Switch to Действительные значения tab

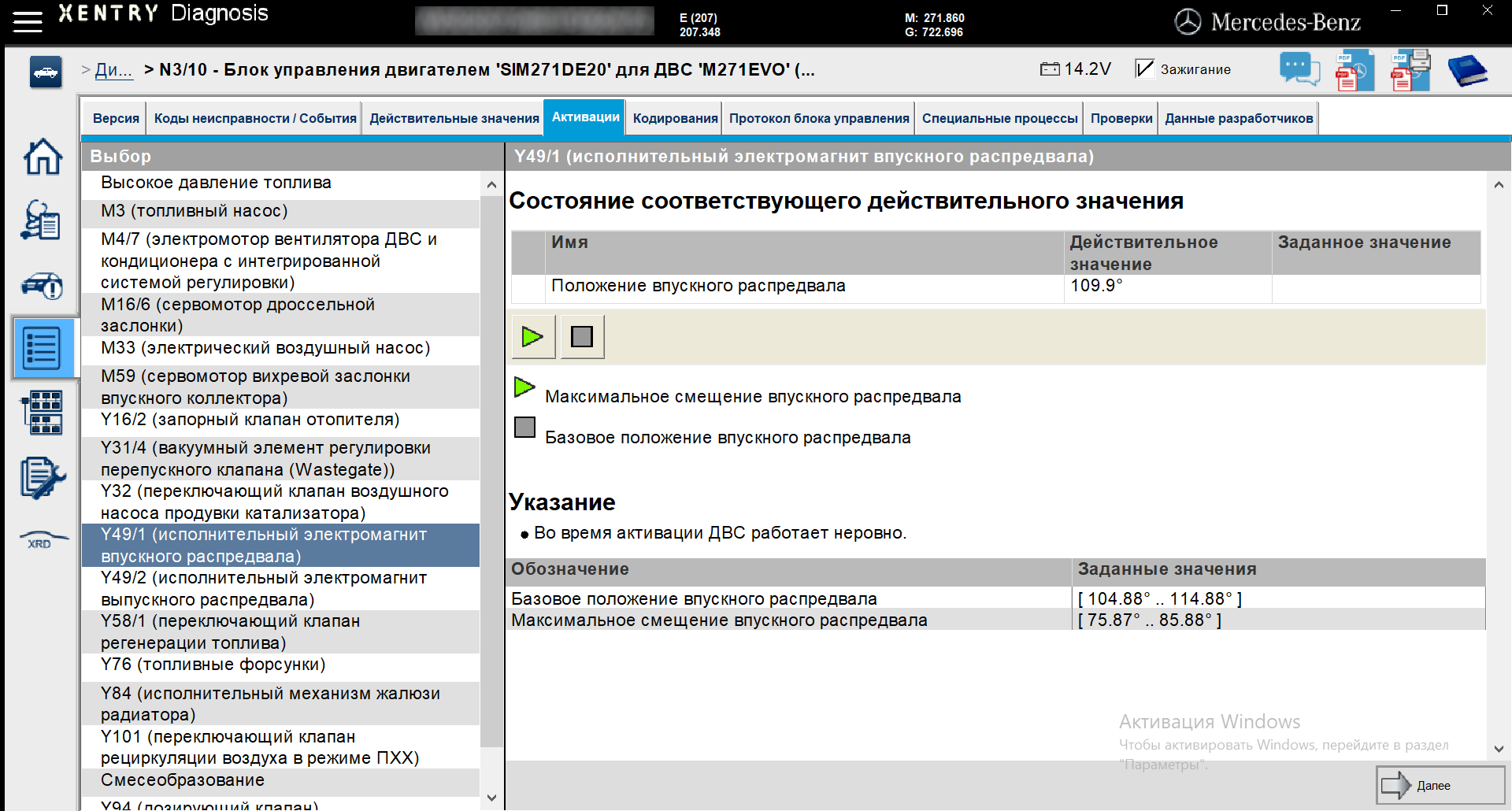454,118
